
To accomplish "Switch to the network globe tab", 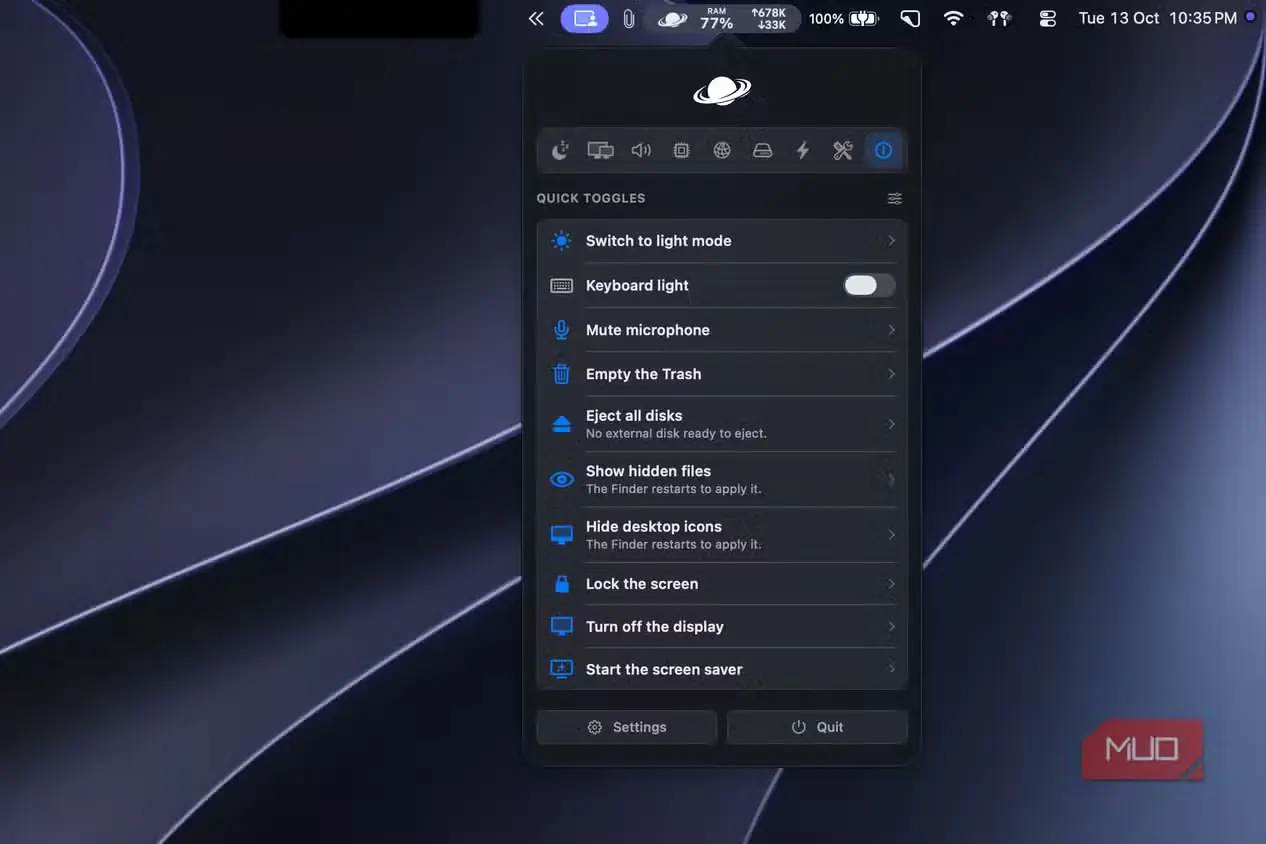I will [x=722, y=150].
